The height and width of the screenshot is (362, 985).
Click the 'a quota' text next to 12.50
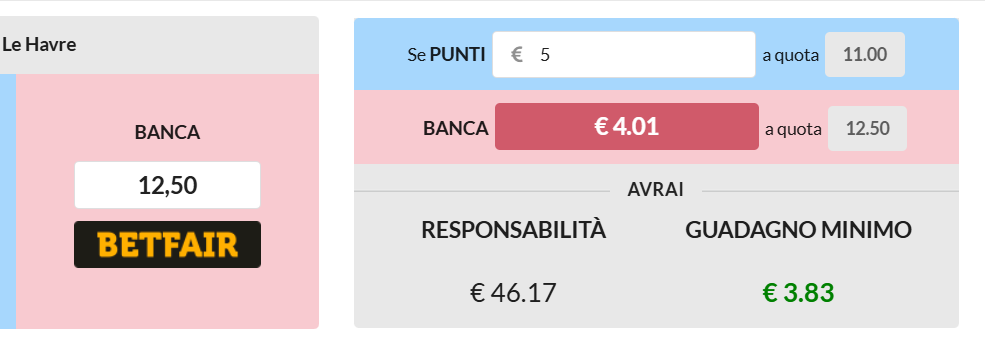click(793, 129)
